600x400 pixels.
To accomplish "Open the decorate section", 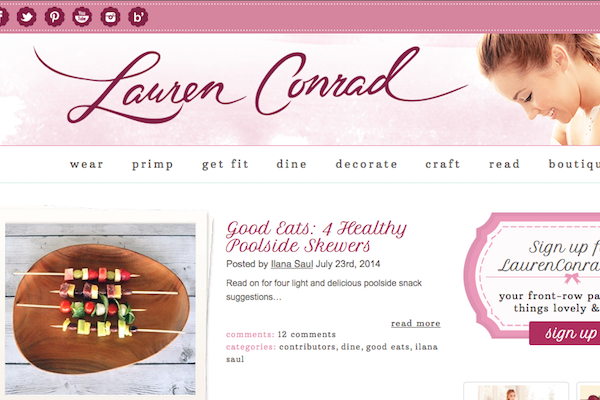I will point(366,164).
